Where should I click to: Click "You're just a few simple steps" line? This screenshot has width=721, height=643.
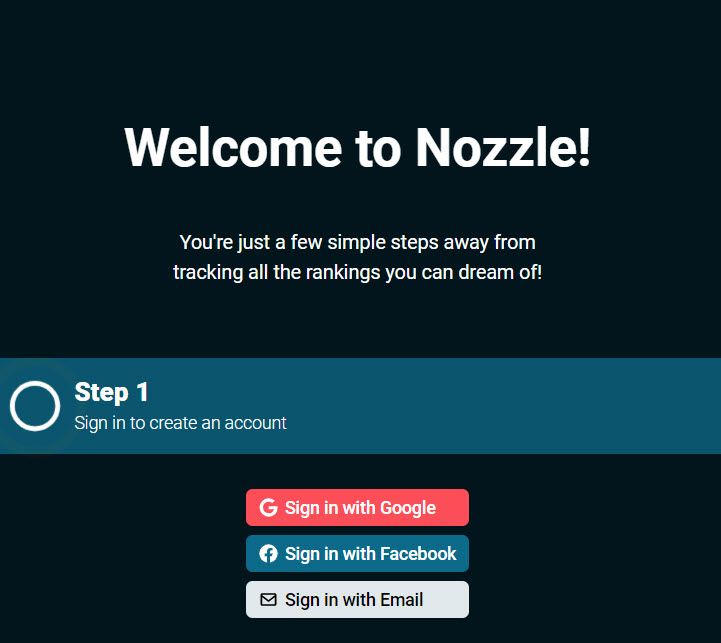tap(357, 242)
